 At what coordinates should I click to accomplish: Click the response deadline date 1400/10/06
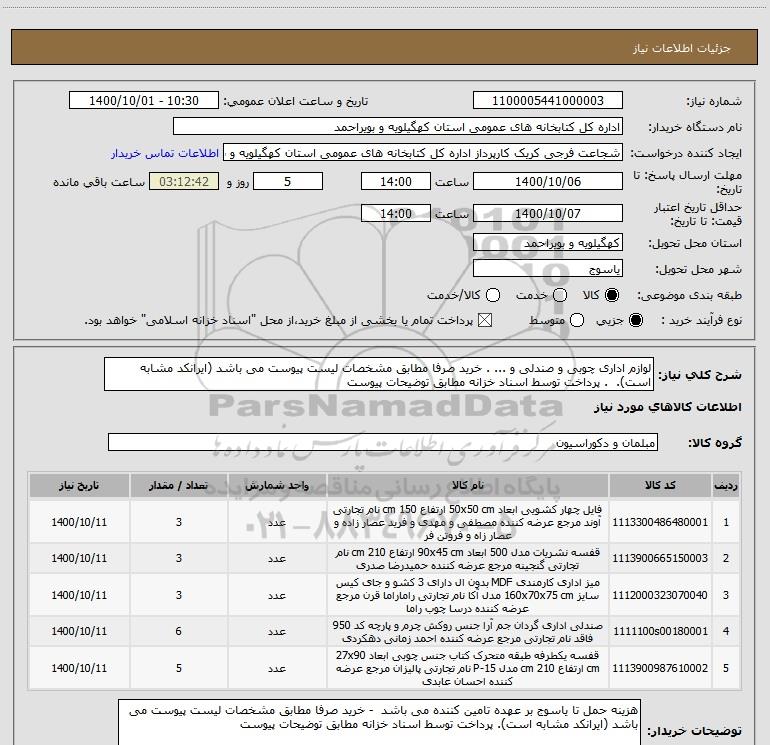tap(548, 181)
